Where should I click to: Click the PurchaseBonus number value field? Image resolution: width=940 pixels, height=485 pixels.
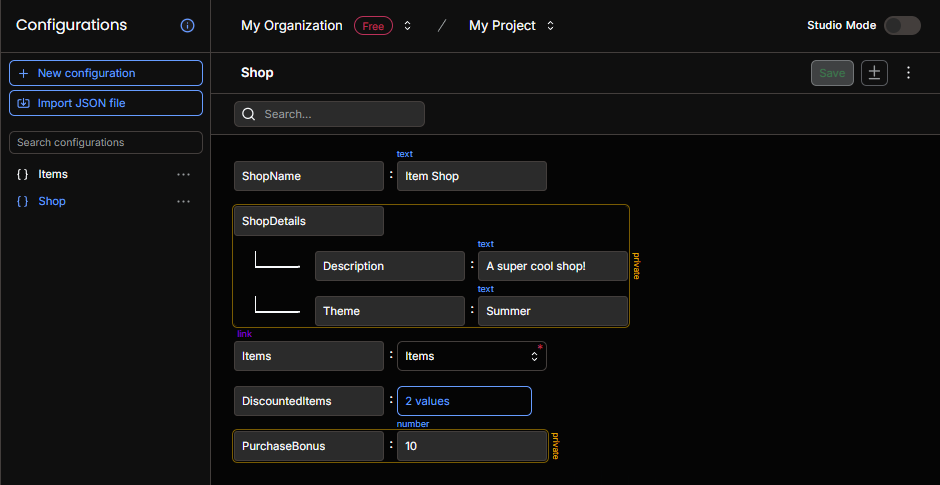(x=472, y=446)
